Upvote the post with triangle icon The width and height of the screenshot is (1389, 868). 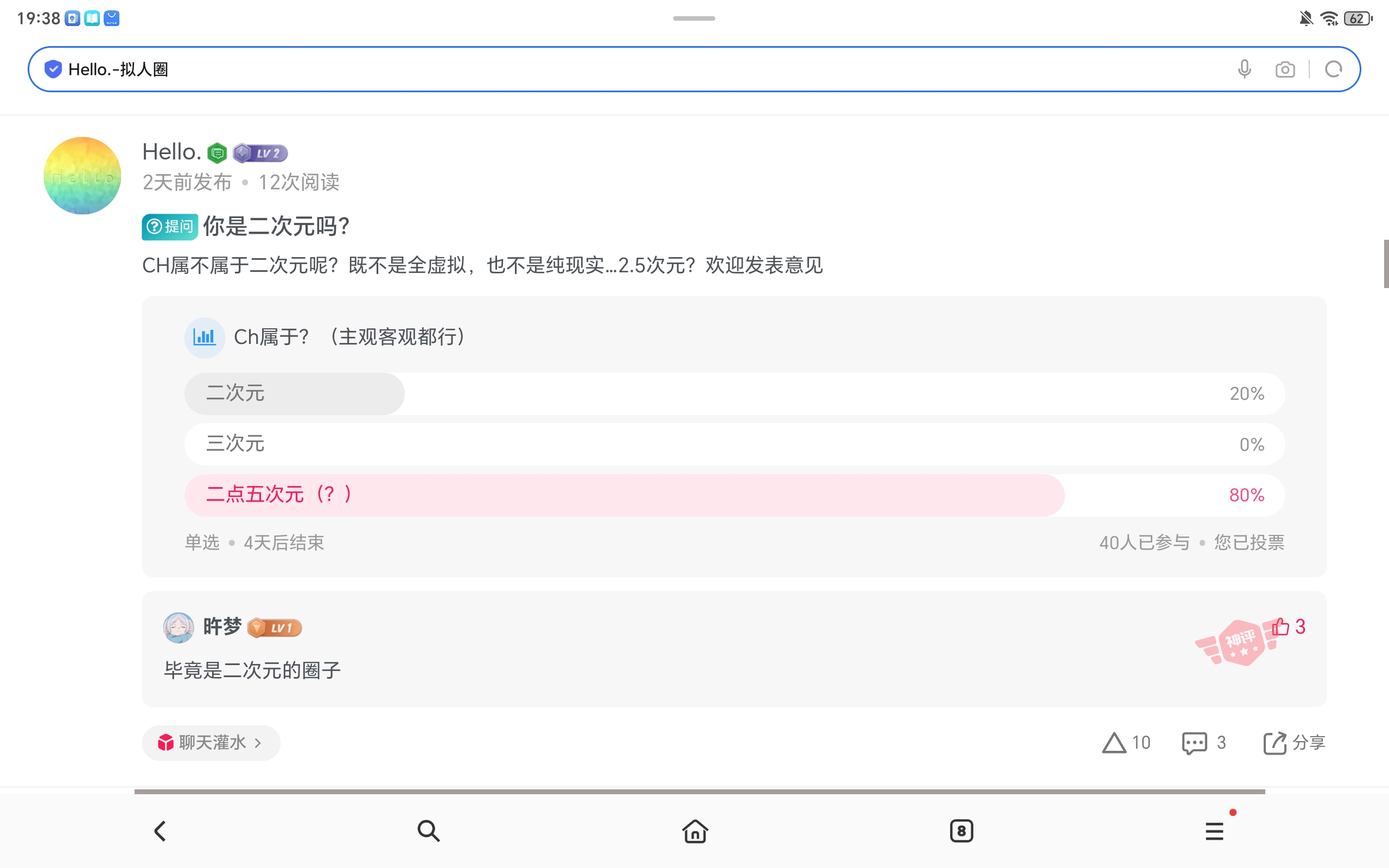[1114, 742]
